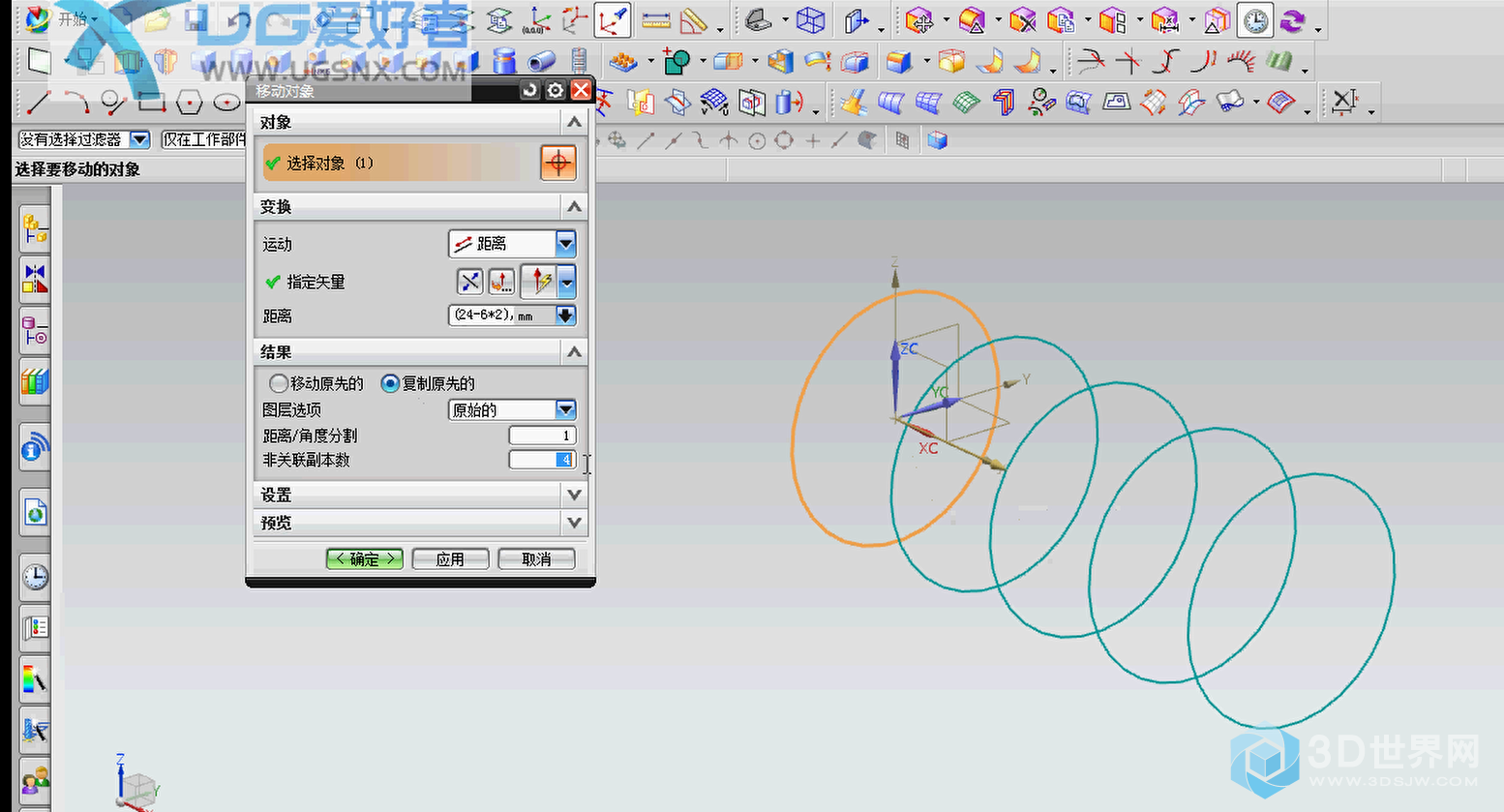Click the Unite boolean icon
1504x812 pixels.
click(677, 63)
